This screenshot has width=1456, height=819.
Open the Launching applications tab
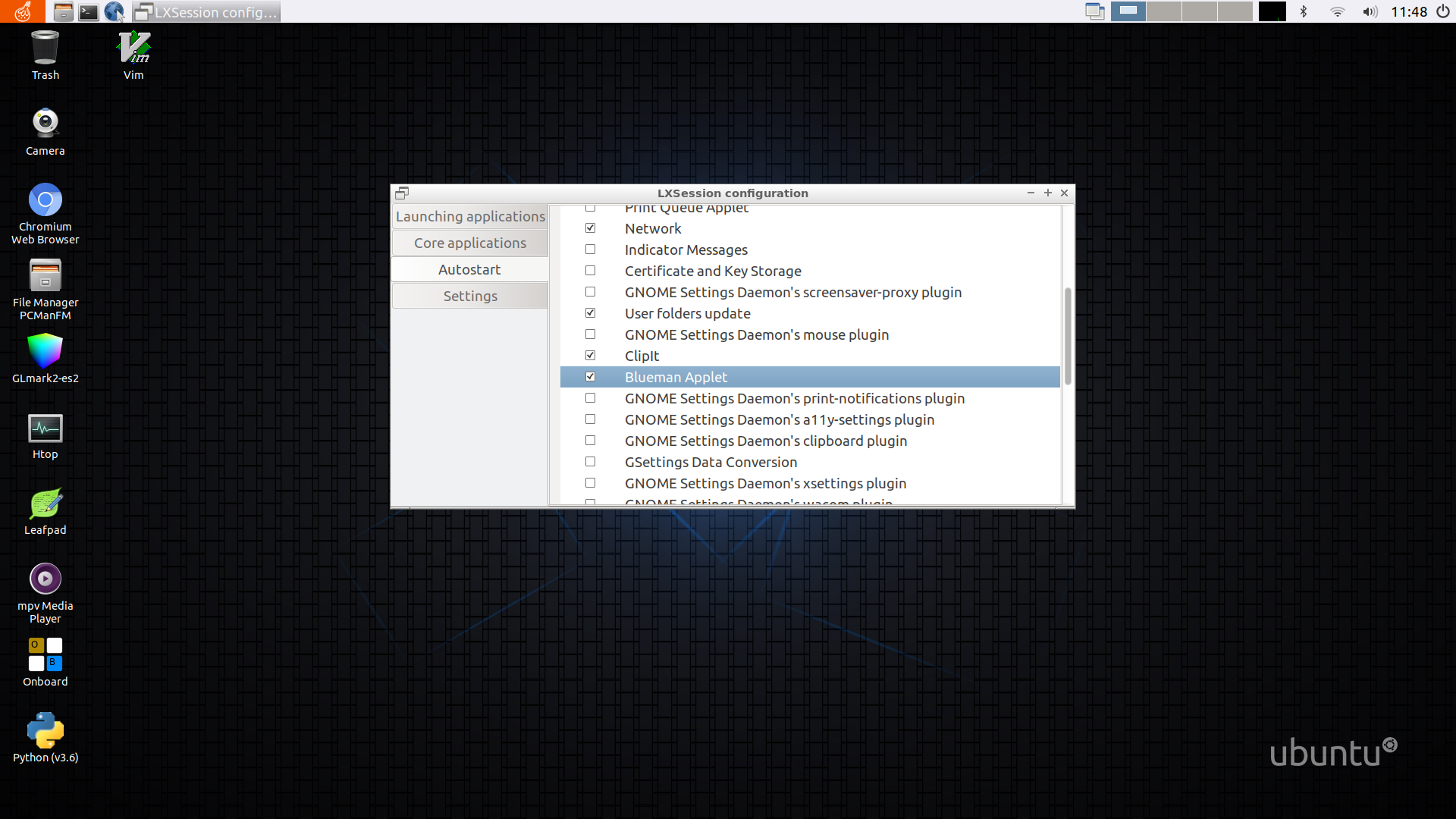[470, 216]
